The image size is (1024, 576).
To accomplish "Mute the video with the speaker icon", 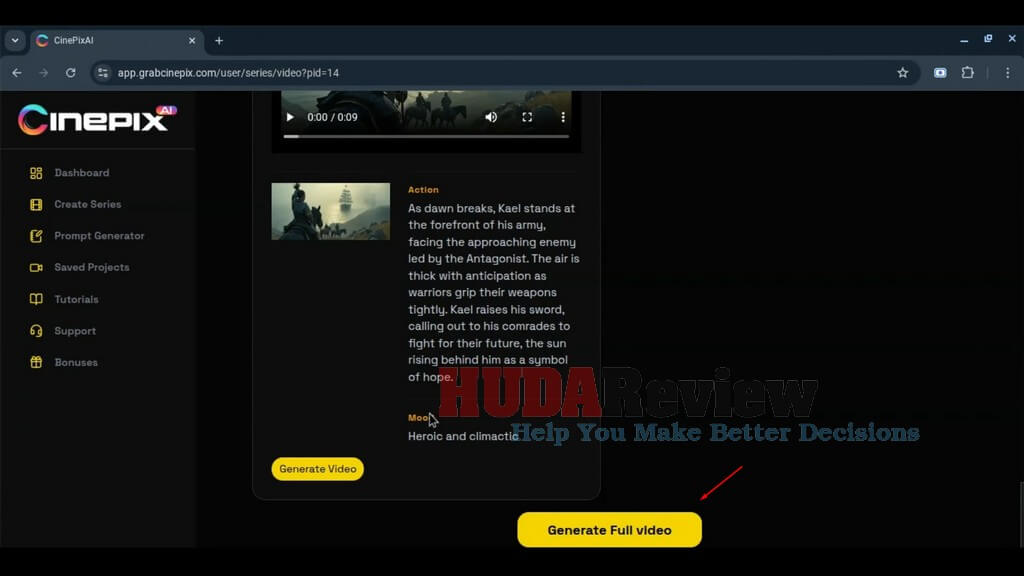I will click(x=491, y=118).
